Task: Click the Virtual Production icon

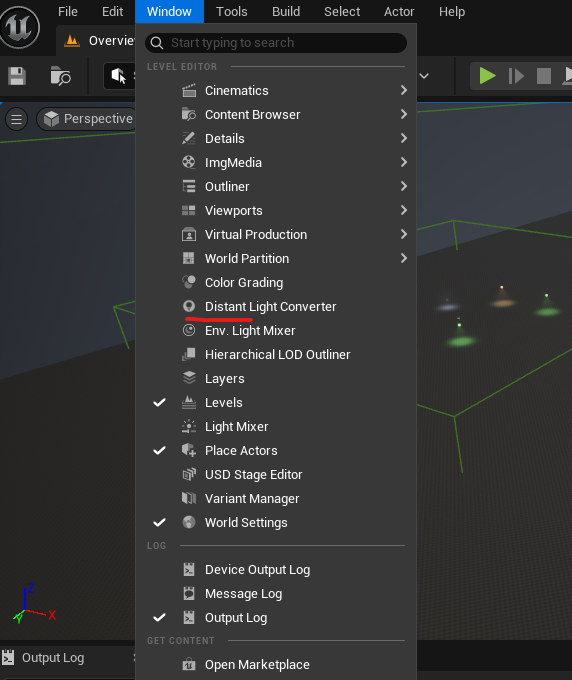Action: pos(189,235)
